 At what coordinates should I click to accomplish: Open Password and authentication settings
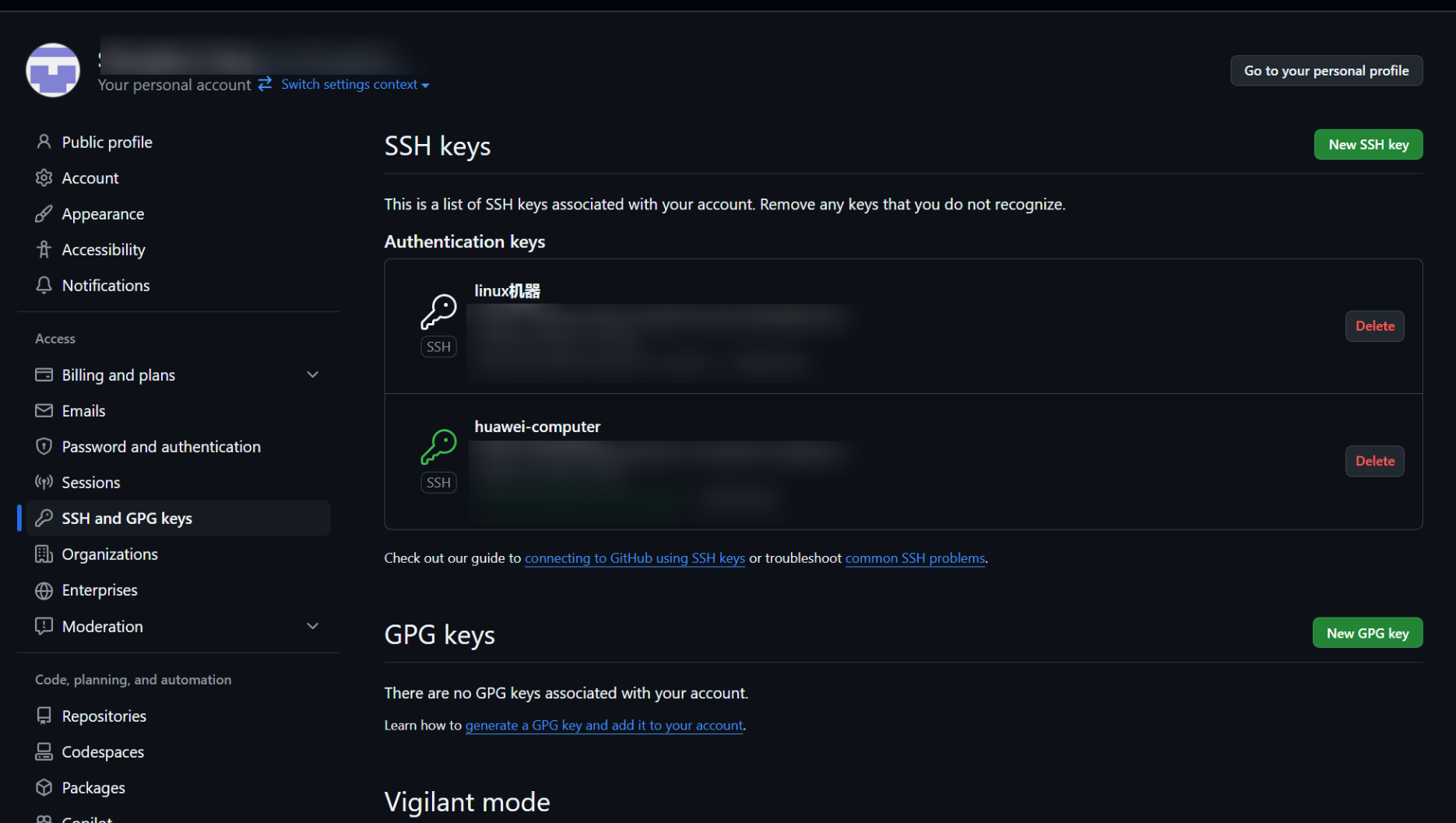pos(161,447)
